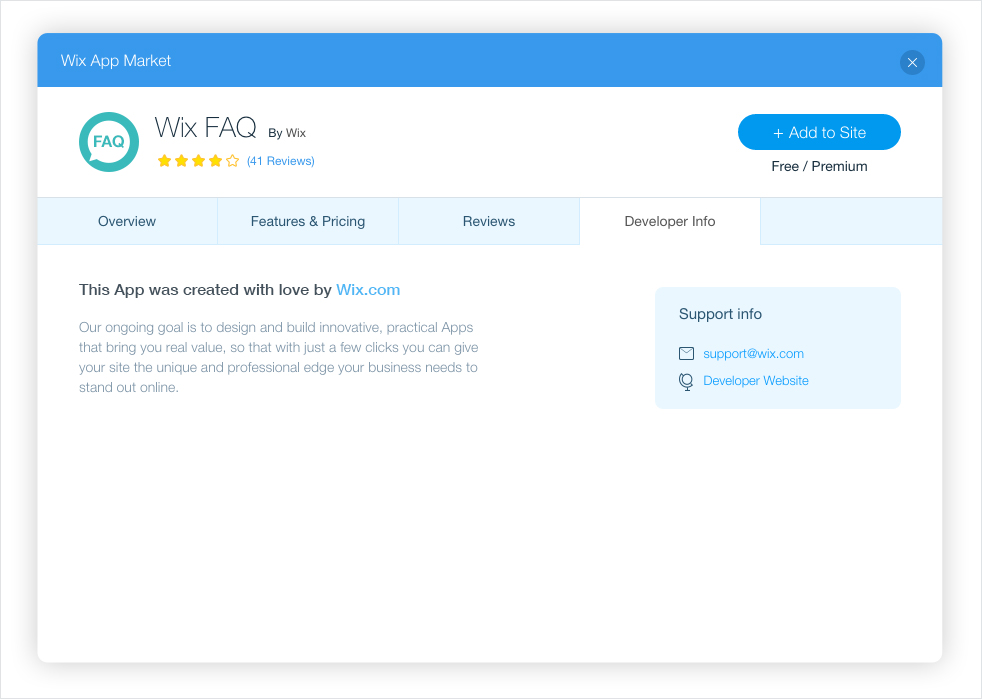Click the teal FAQ app logo
982x699 pixels.
pos(109,142)
